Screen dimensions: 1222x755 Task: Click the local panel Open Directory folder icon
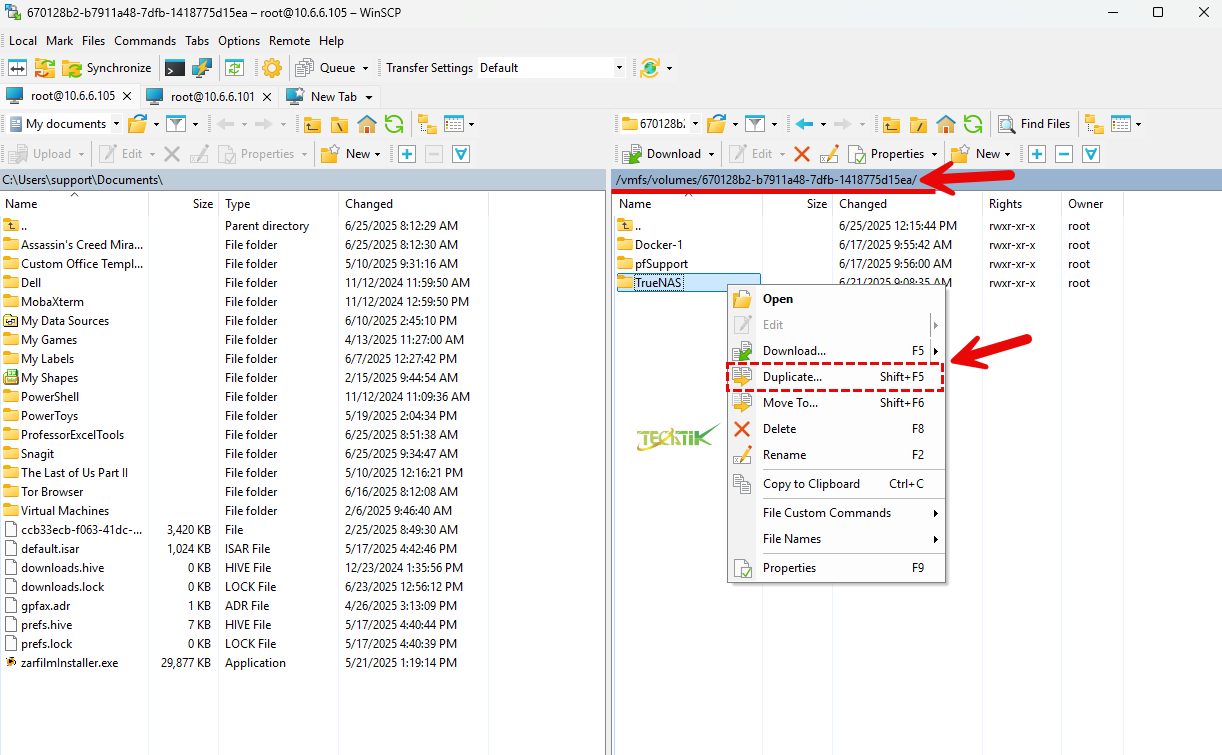137,124
